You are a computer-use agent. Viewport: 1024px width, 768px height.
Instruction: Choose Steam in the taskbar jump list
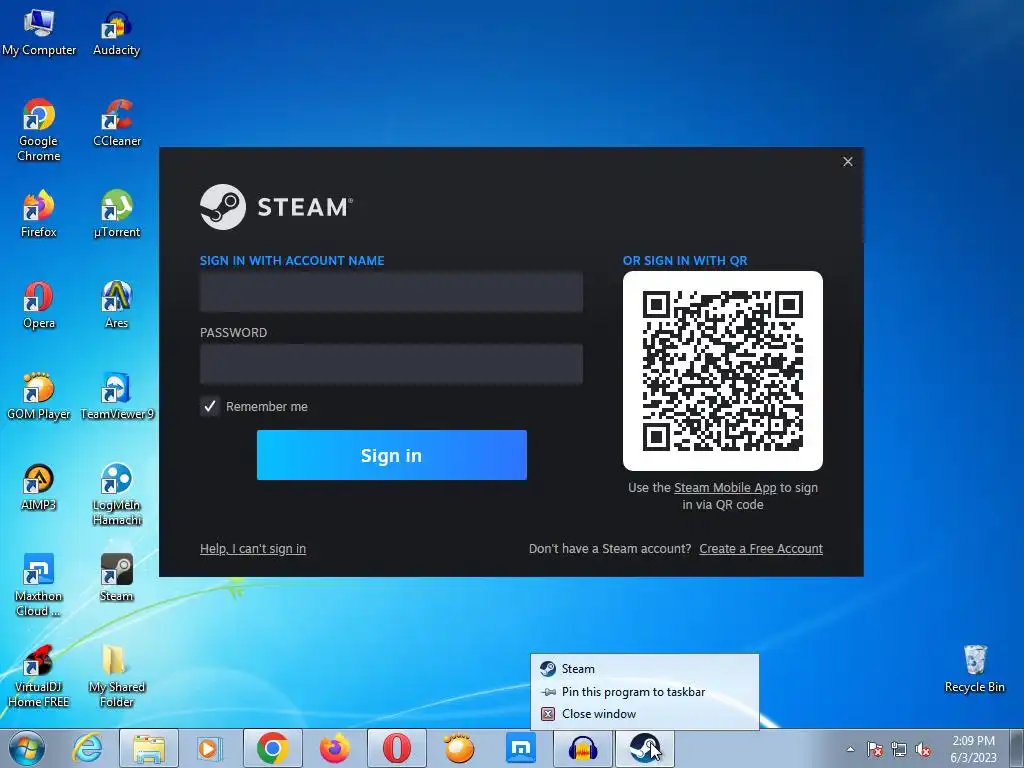coord(645,669)
